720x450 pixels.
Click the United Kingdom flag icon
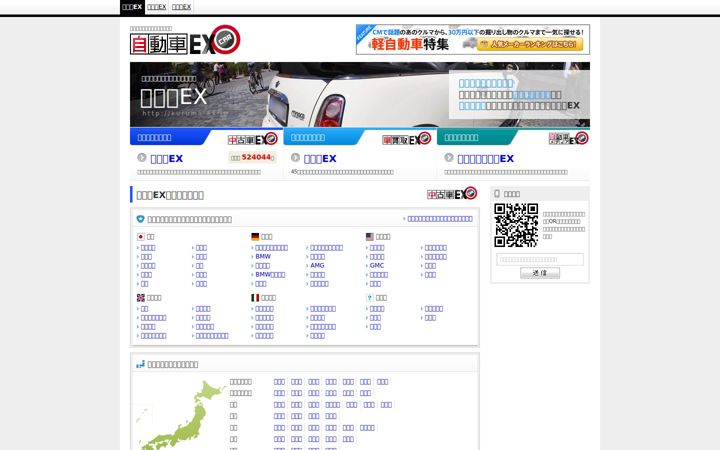(141, 298)
